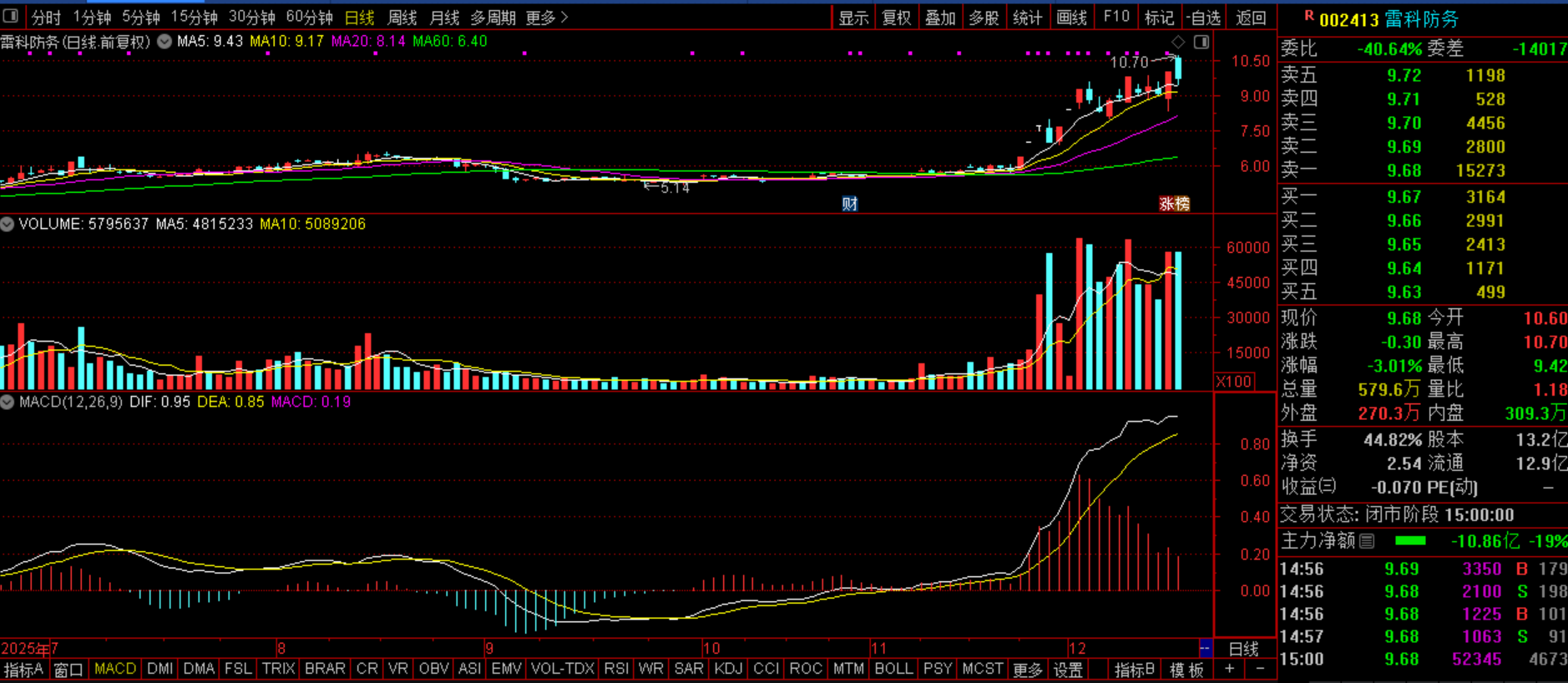
Task: Click the 5.14 low price label on chart
Action: click(x=675, y=188)
